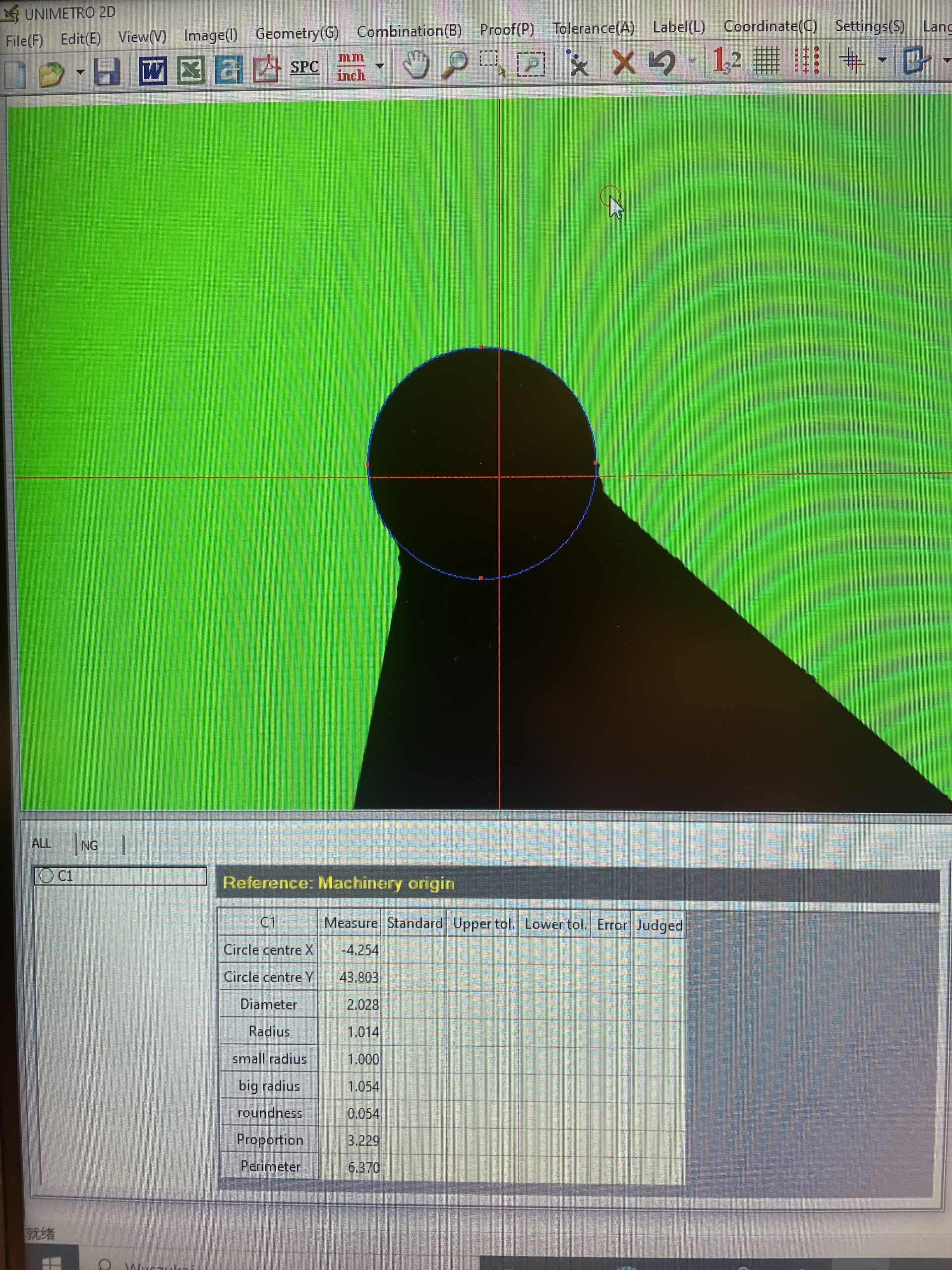Choose the dashed rectangle selection tool
952x1270 pixels.
(x=492, y=63)
